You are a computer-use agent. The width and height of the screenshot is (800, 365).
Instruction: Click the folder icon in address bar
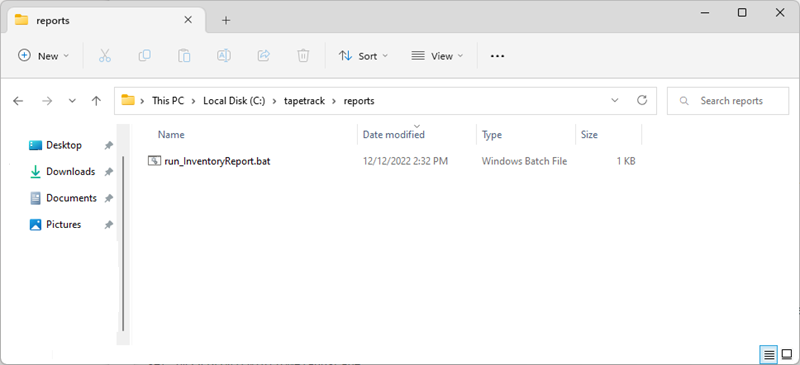pyautogui.click(x=128, y=100)
